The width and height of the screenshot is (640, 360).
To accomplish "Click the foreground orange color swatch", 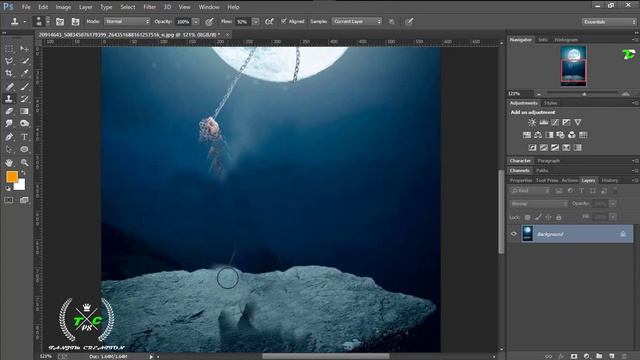I will 12,177.
